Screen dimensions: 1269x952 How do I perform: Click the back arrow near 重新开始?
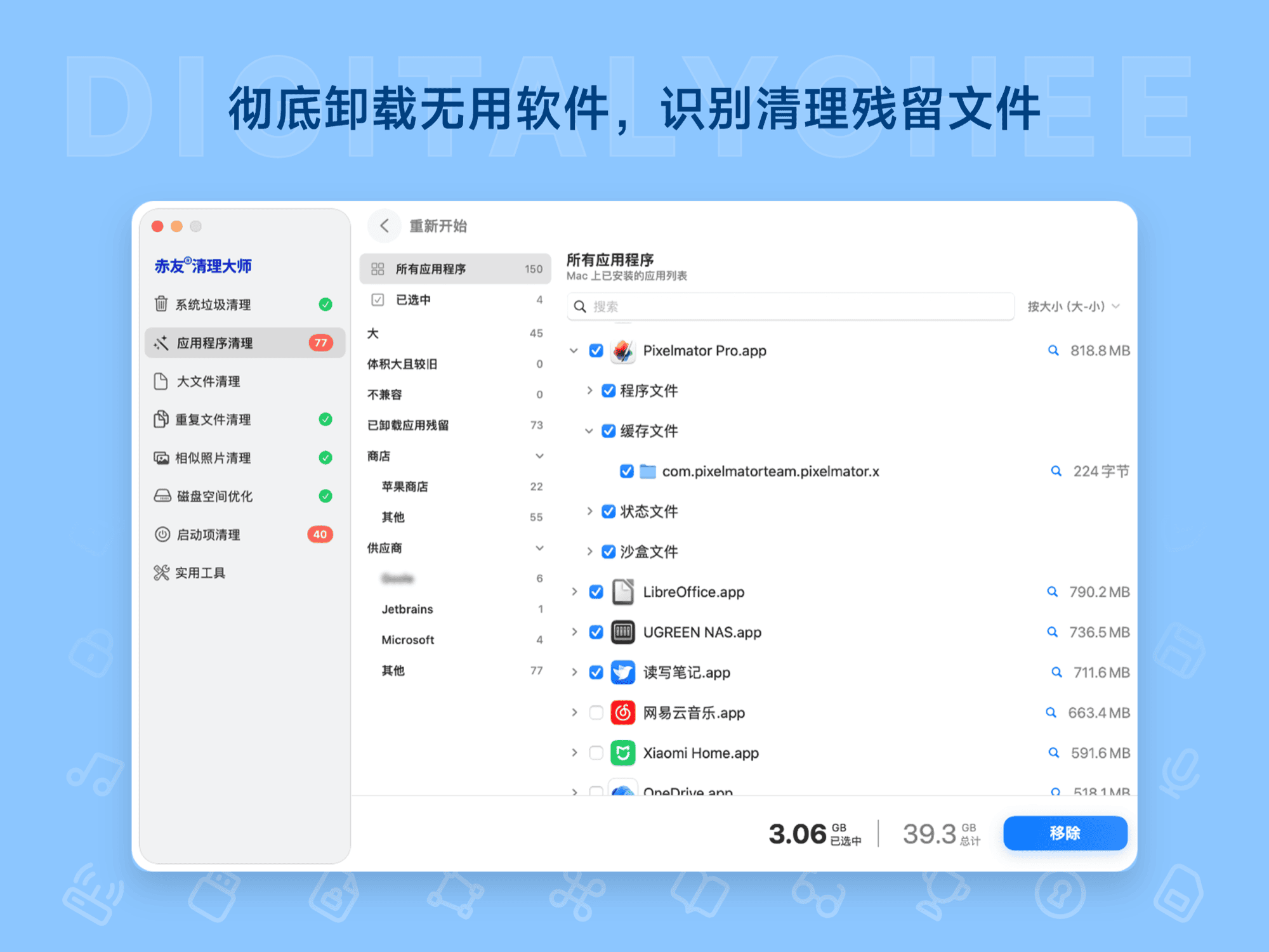384,225
